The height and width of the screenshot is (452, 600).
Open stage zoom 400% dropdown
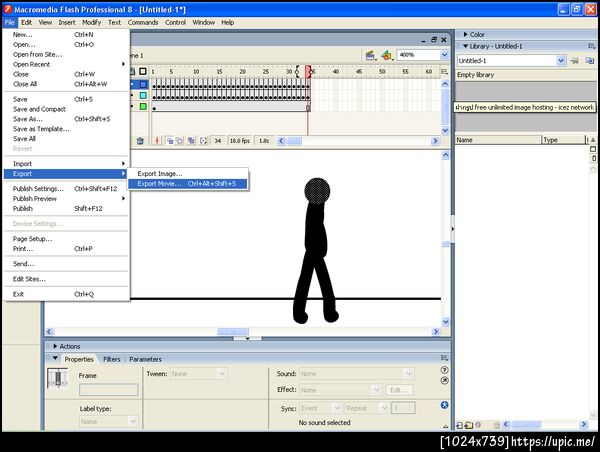tap(444, 55)
